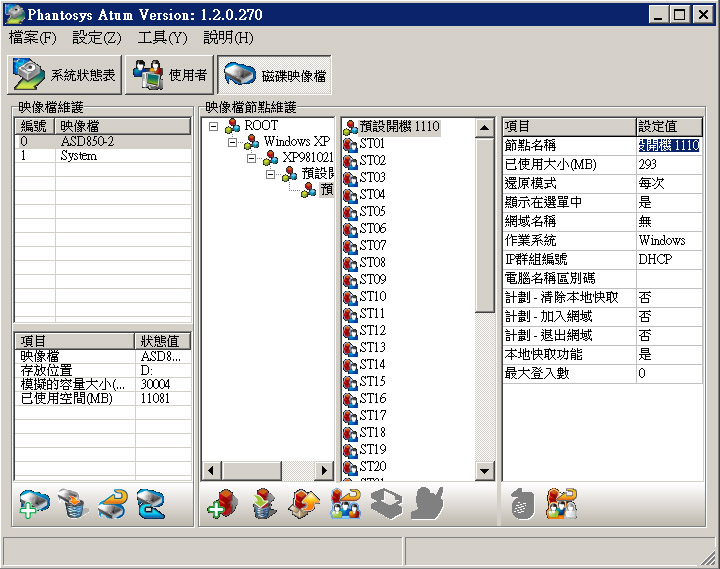Click the 編號 column header
The width and height of the screenshot is (720, 569).
[35, 126]
